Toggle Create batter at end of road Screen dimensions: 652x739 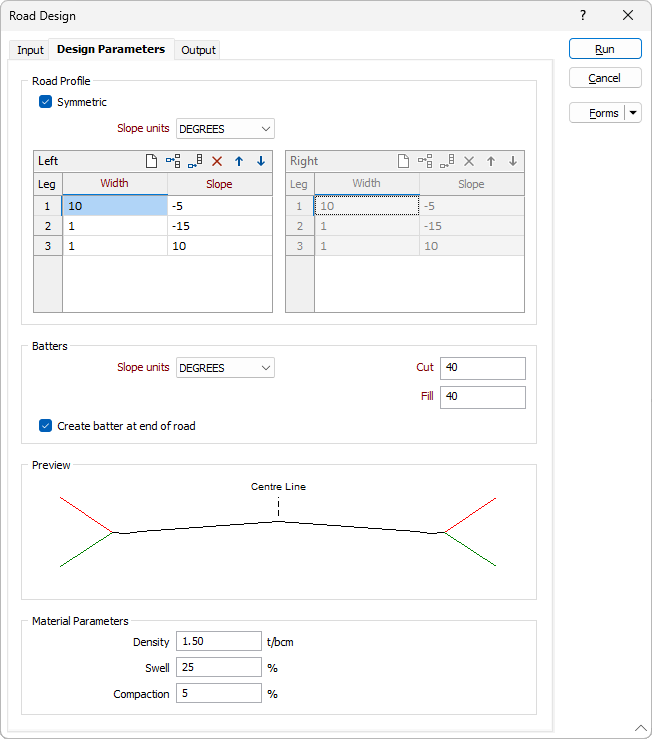[45, 426]
